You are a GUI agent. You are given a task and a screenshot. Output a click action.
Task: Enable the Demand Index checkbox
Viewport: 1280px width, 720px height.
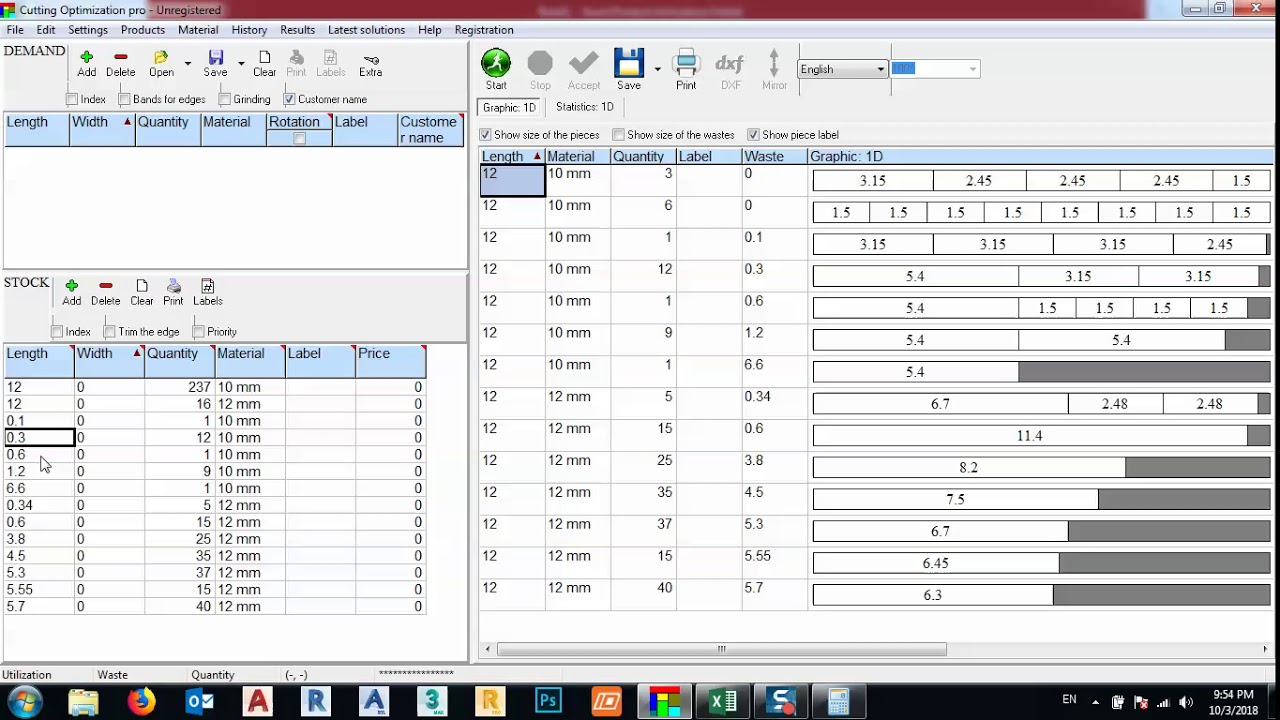tap(72, 99)
